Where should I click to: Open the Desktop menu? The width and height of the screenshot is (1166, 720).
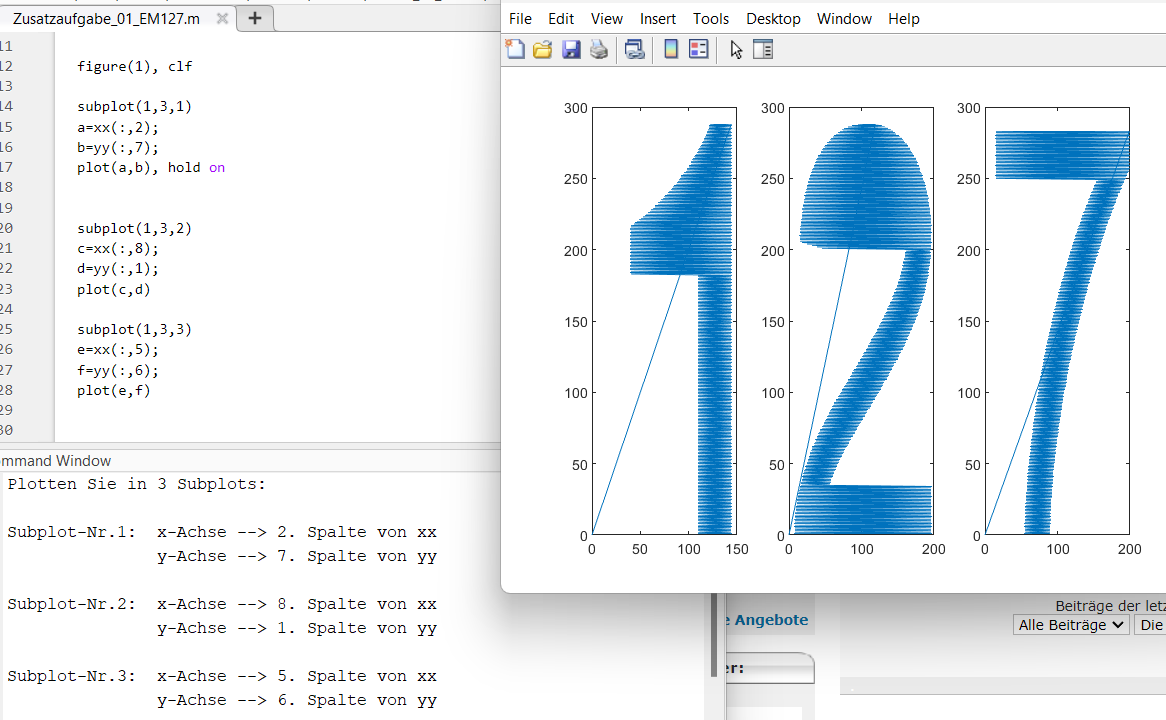[773, 19]
